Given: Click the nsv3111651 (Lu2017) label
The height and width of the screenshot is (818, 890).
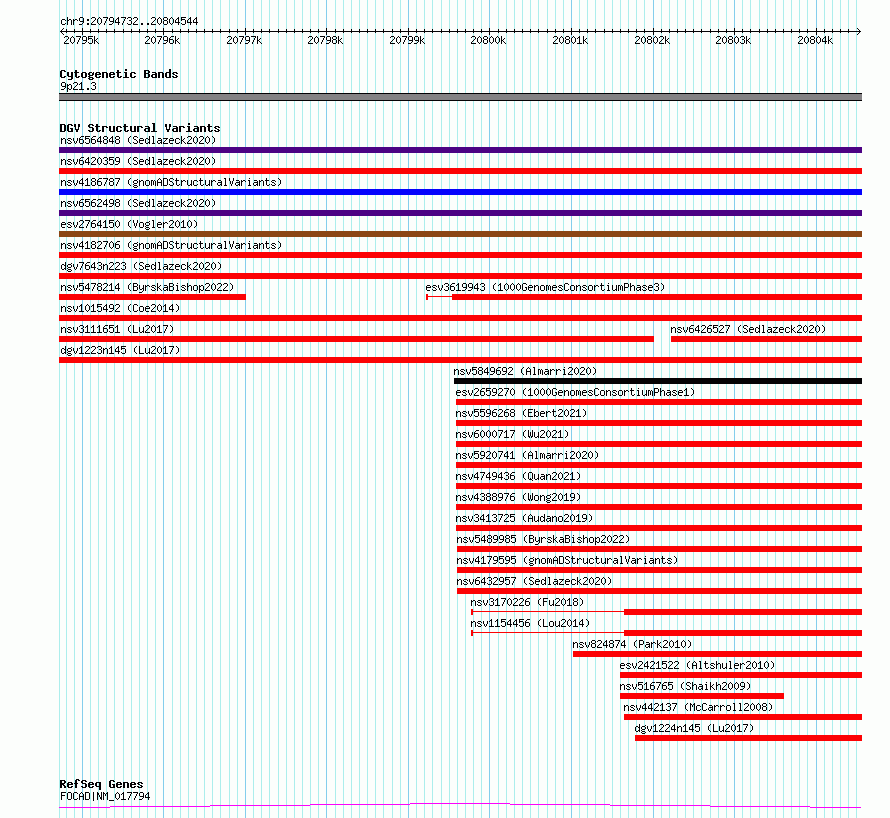Looking at the screenshot, I should [117, 329].
